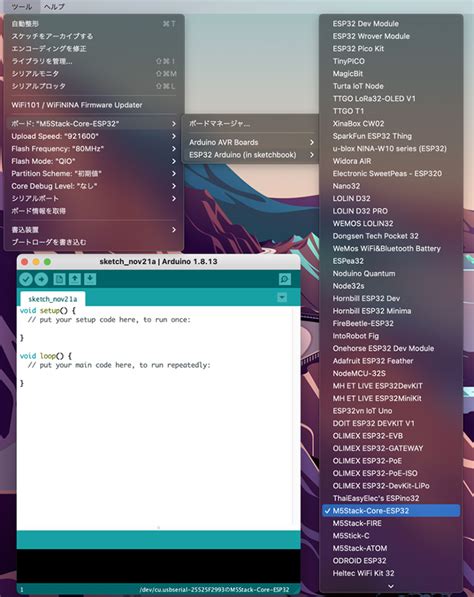
Task: Open シリアルモニタ menu entry
Action: click(94, 74)
